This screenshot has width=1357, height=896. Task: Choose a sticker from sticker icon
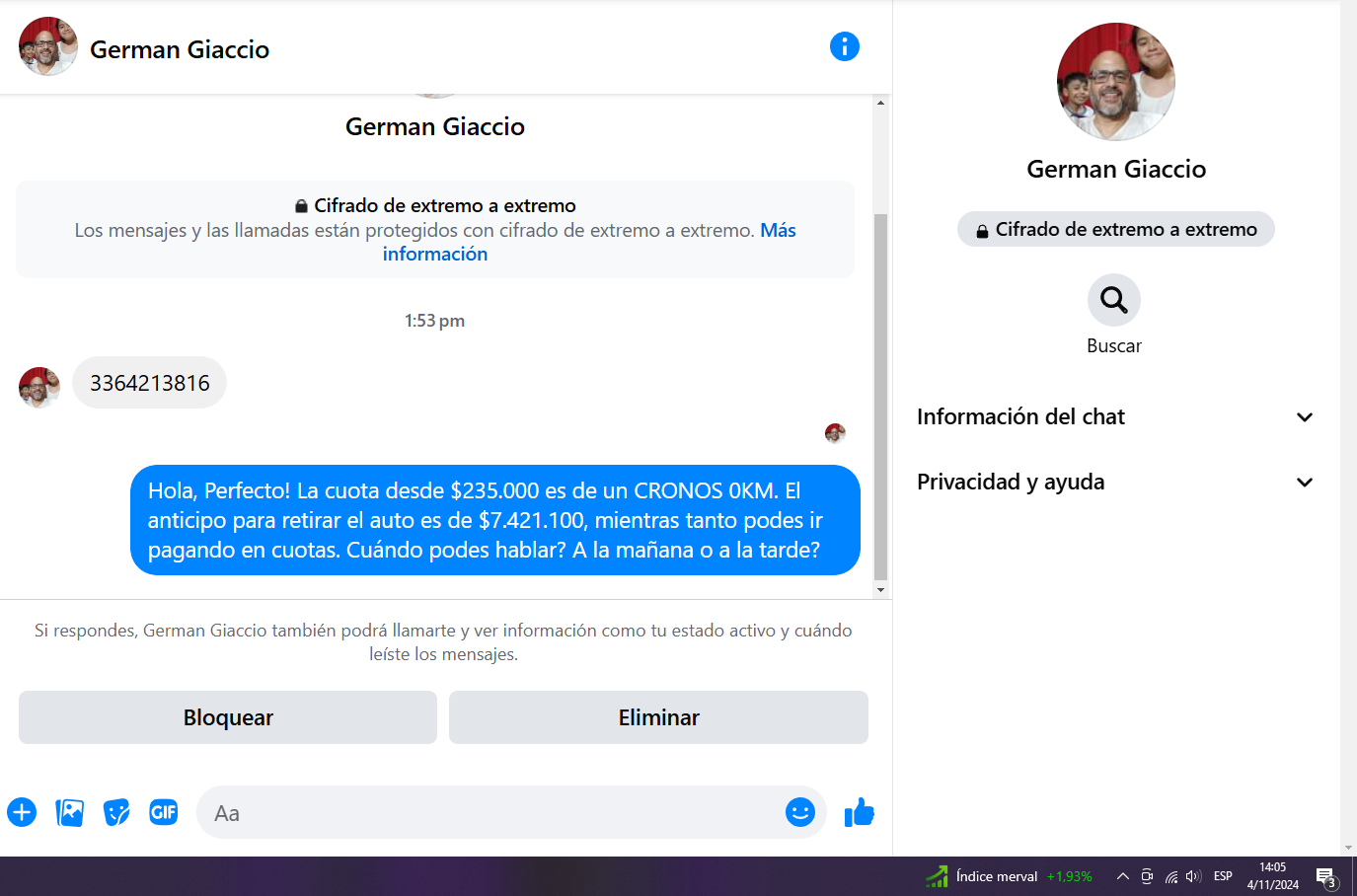[116, 812]
